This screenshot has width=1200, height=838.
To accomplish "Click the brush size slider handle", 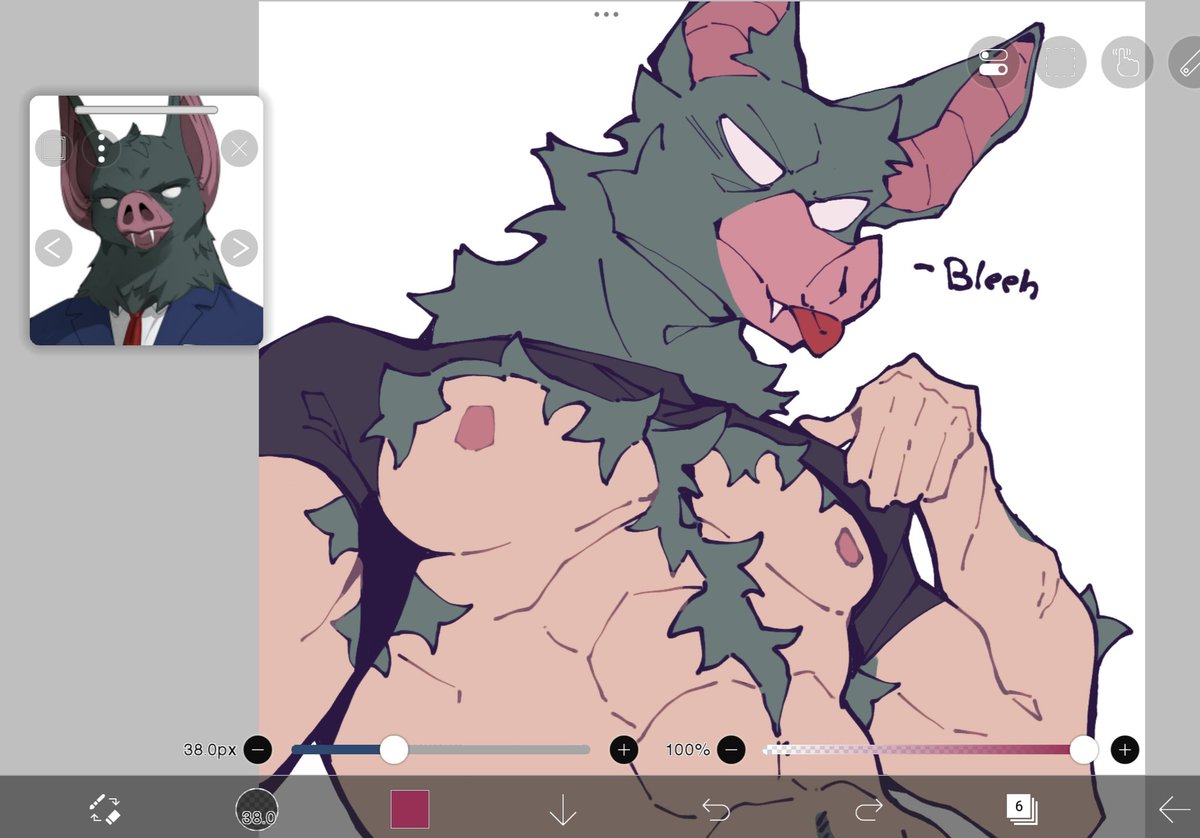I will (x=394, y=749).
